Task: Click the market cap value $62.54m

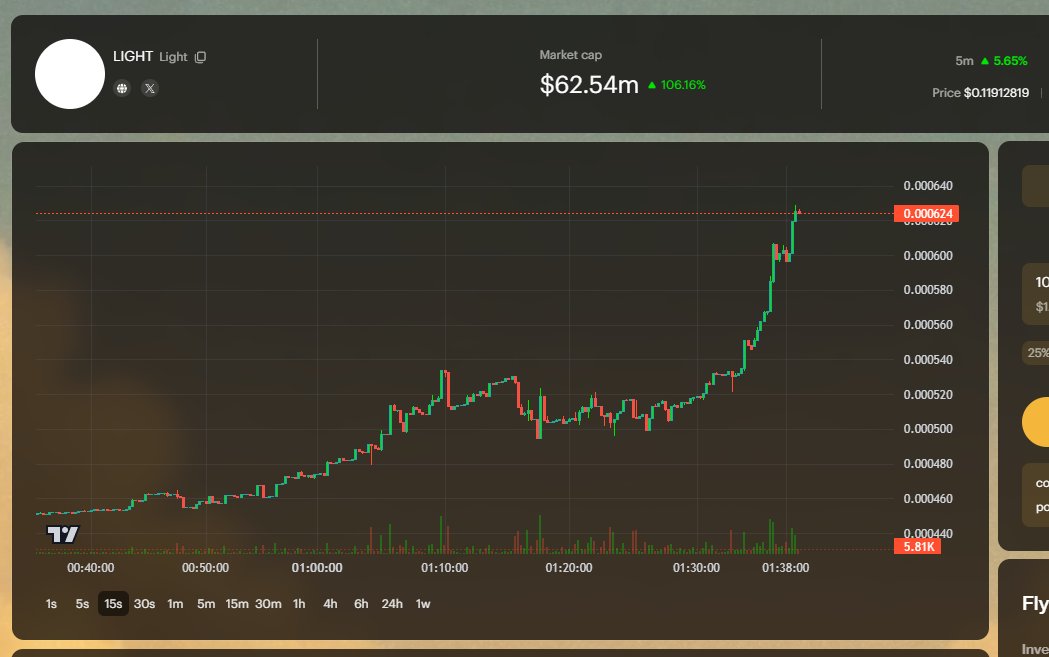Action: pyautogui.click(x=589, y=85)
